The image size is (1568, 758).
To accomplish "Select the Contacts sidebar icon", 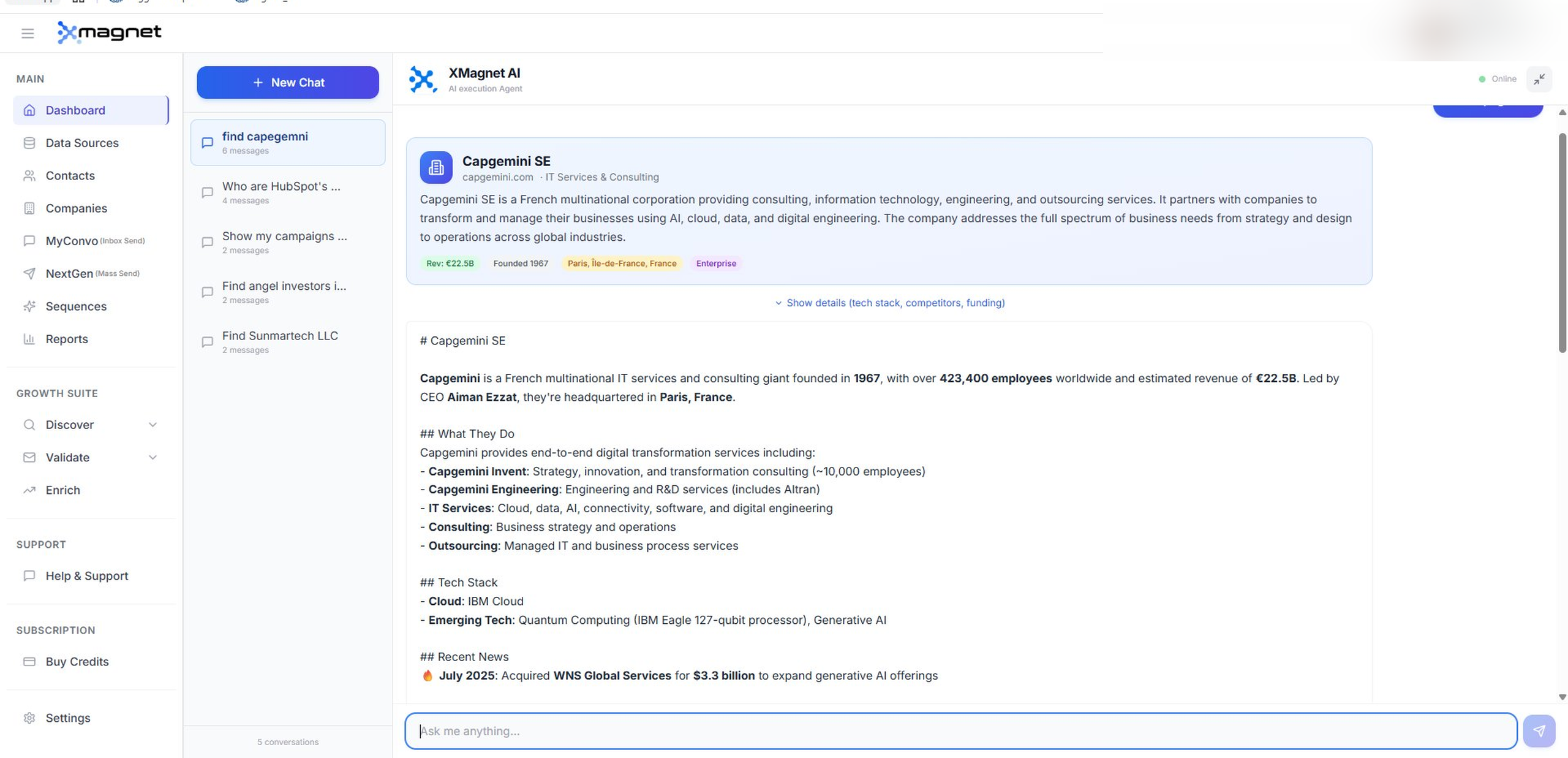I will pyautogui.click(x=29, y=175).
